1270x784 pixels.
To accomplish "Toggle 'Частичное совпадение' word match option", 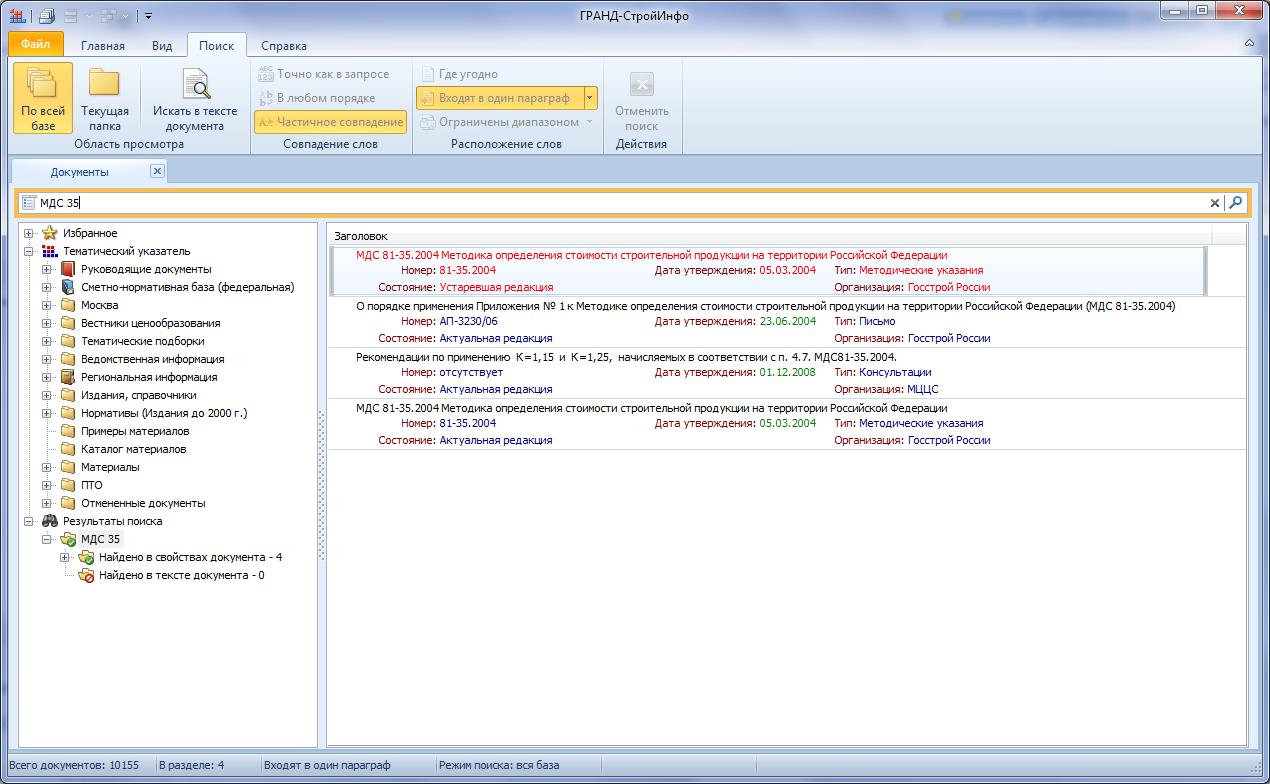I will 330,122.
